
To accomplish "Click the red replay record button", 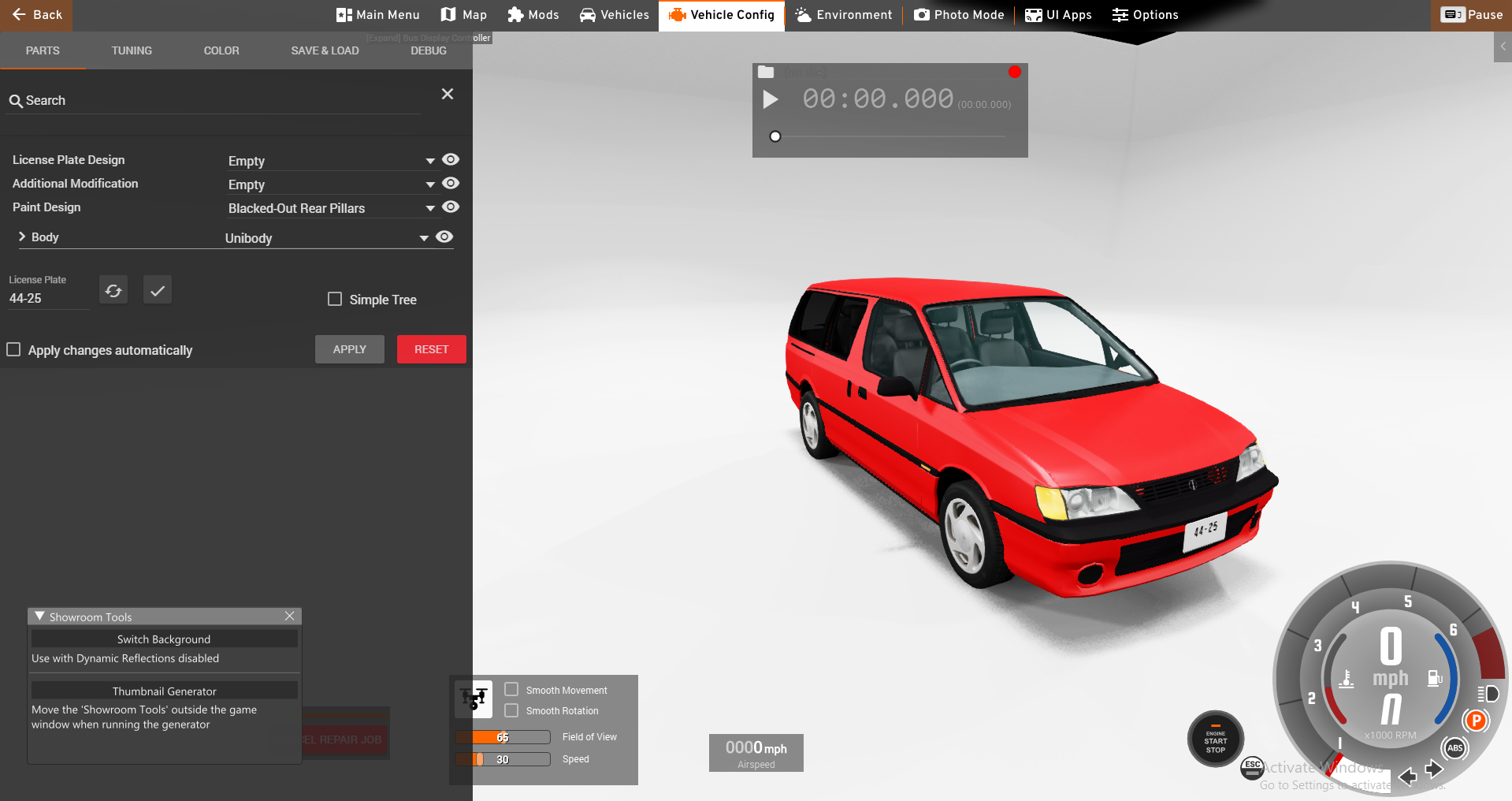I will click(1015, 72).
